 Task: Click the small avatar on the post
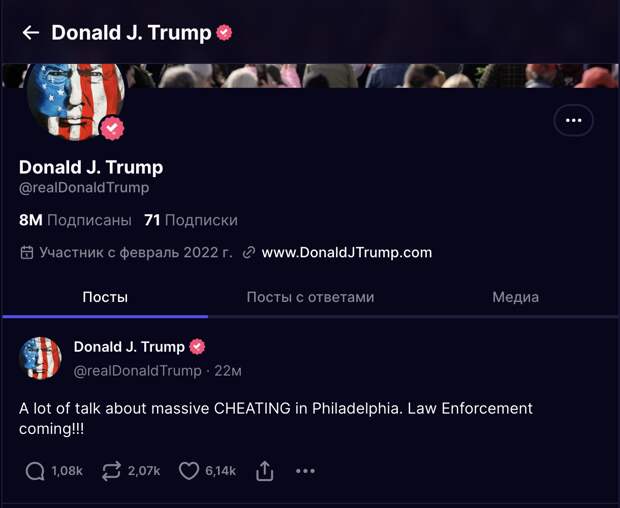[40, 358]
